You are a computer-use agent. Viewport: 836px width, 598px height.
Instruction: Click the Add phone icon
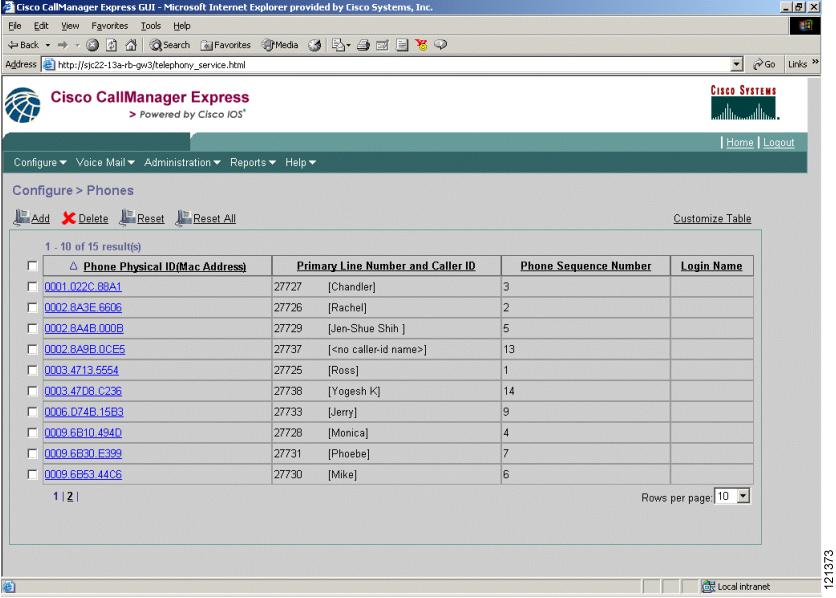click(22, 217)
